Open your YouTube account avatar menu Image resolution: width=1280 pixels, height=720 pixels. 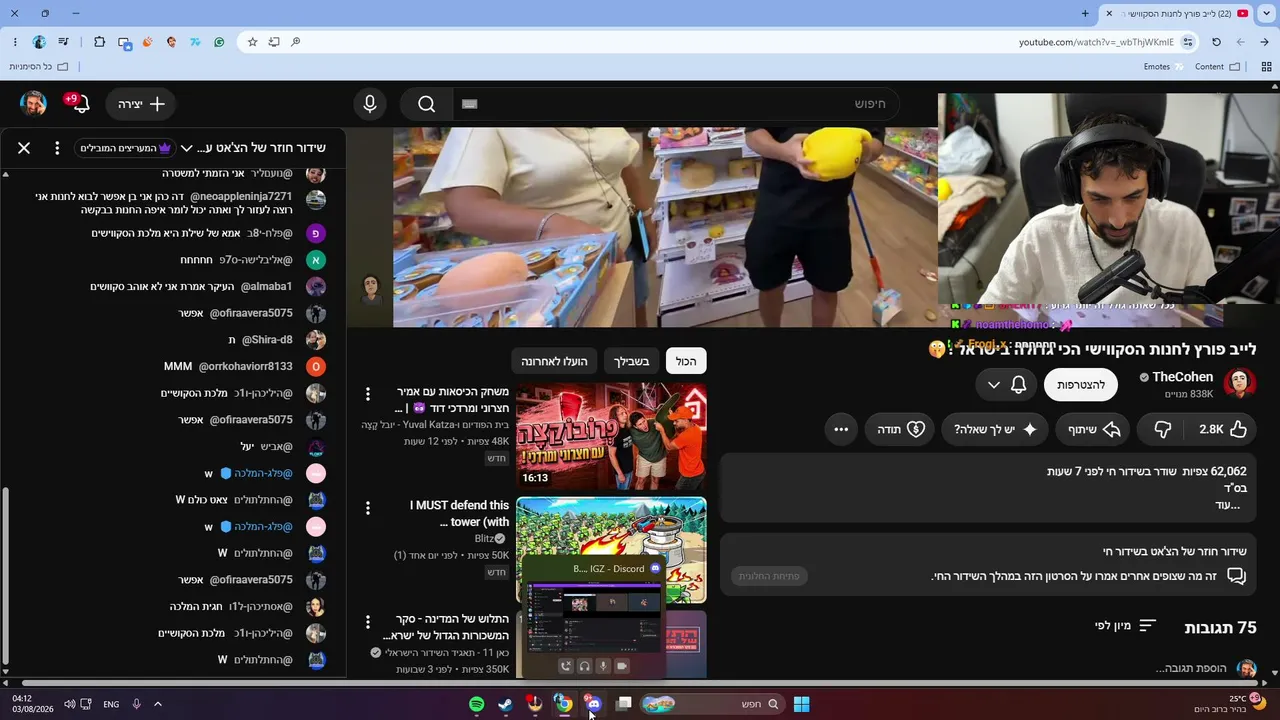click(x=33, y=104)
